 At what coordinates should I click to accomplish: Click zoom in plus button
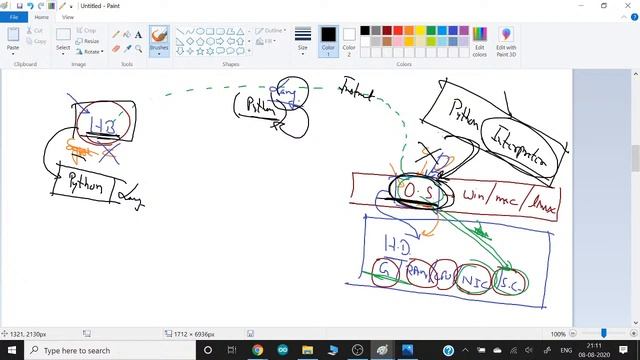point(633,334)
